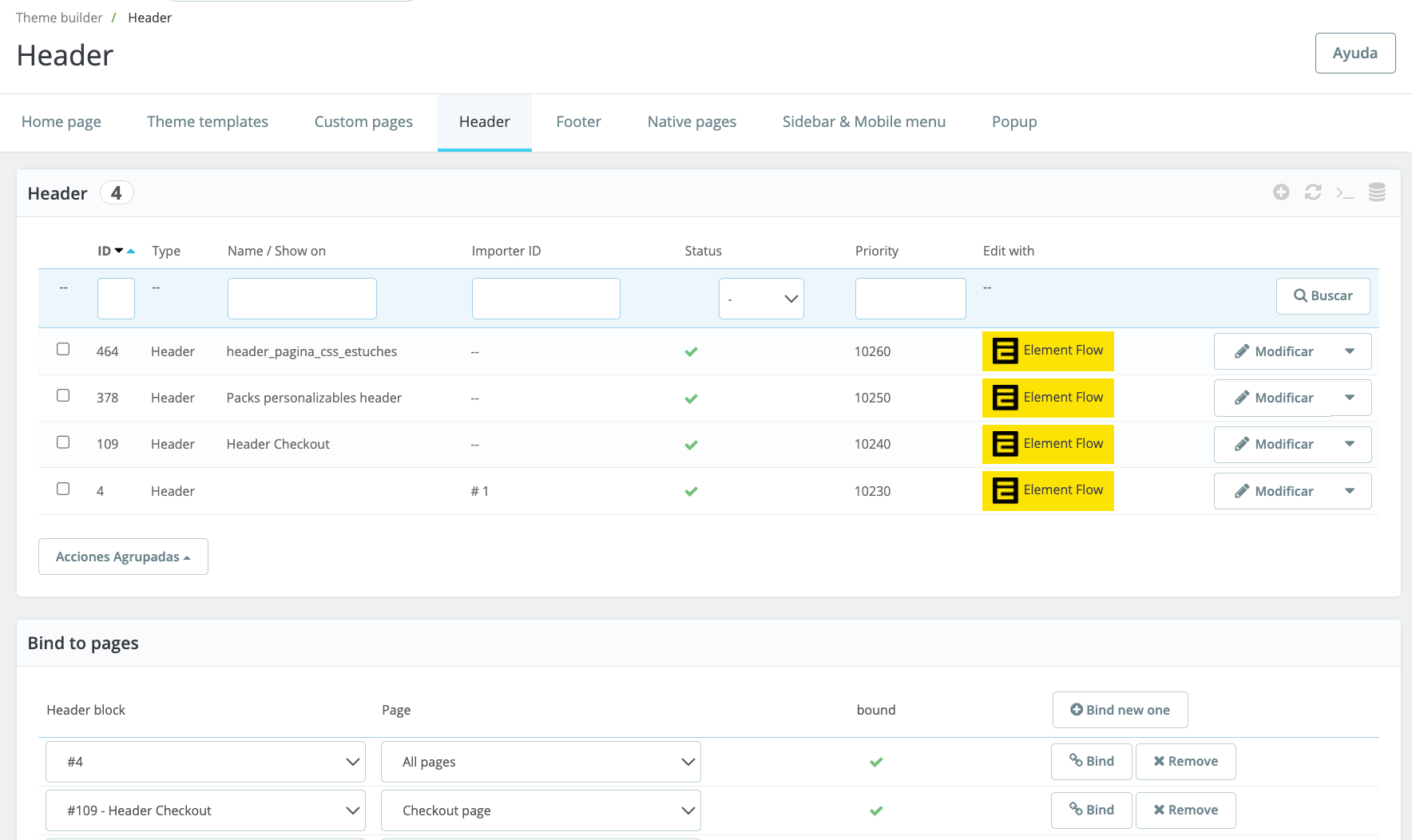Switch to Custom pages tab
Screen dimensions: 1412x840
click(363, 122)
